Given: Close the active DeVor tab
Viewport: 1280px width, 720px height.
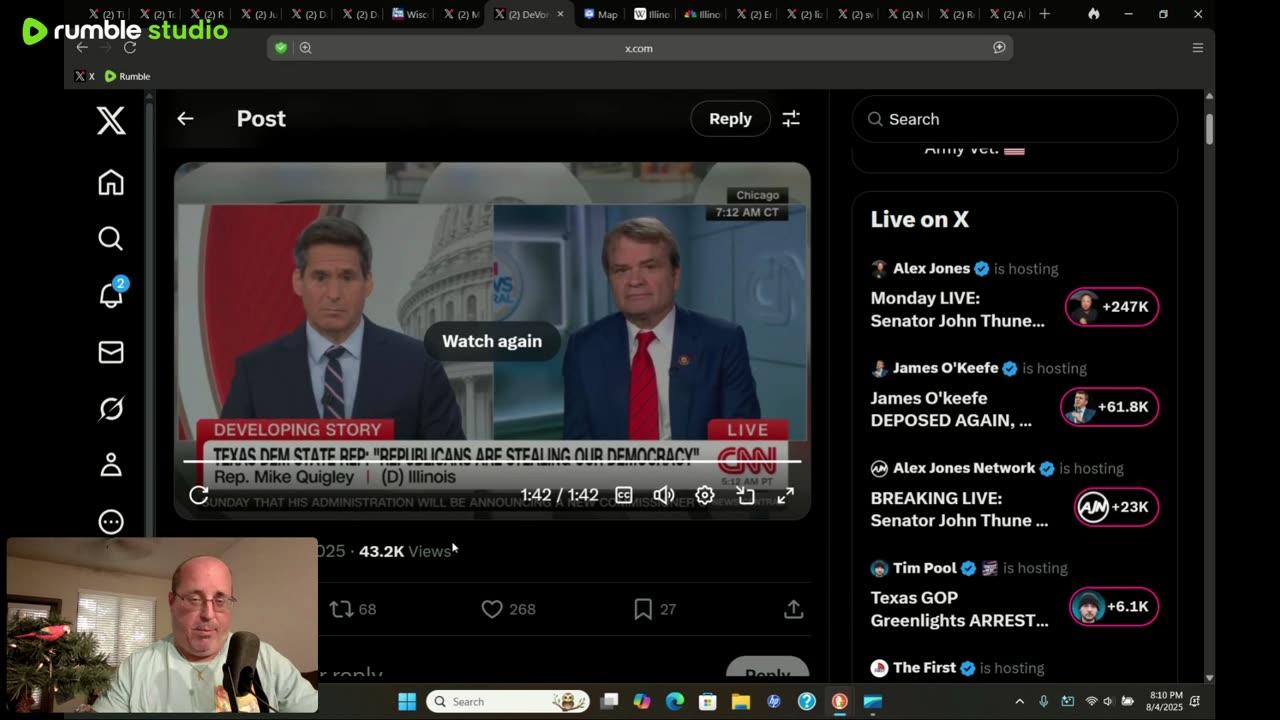Looking at the screenshot, I should [560, 14].
